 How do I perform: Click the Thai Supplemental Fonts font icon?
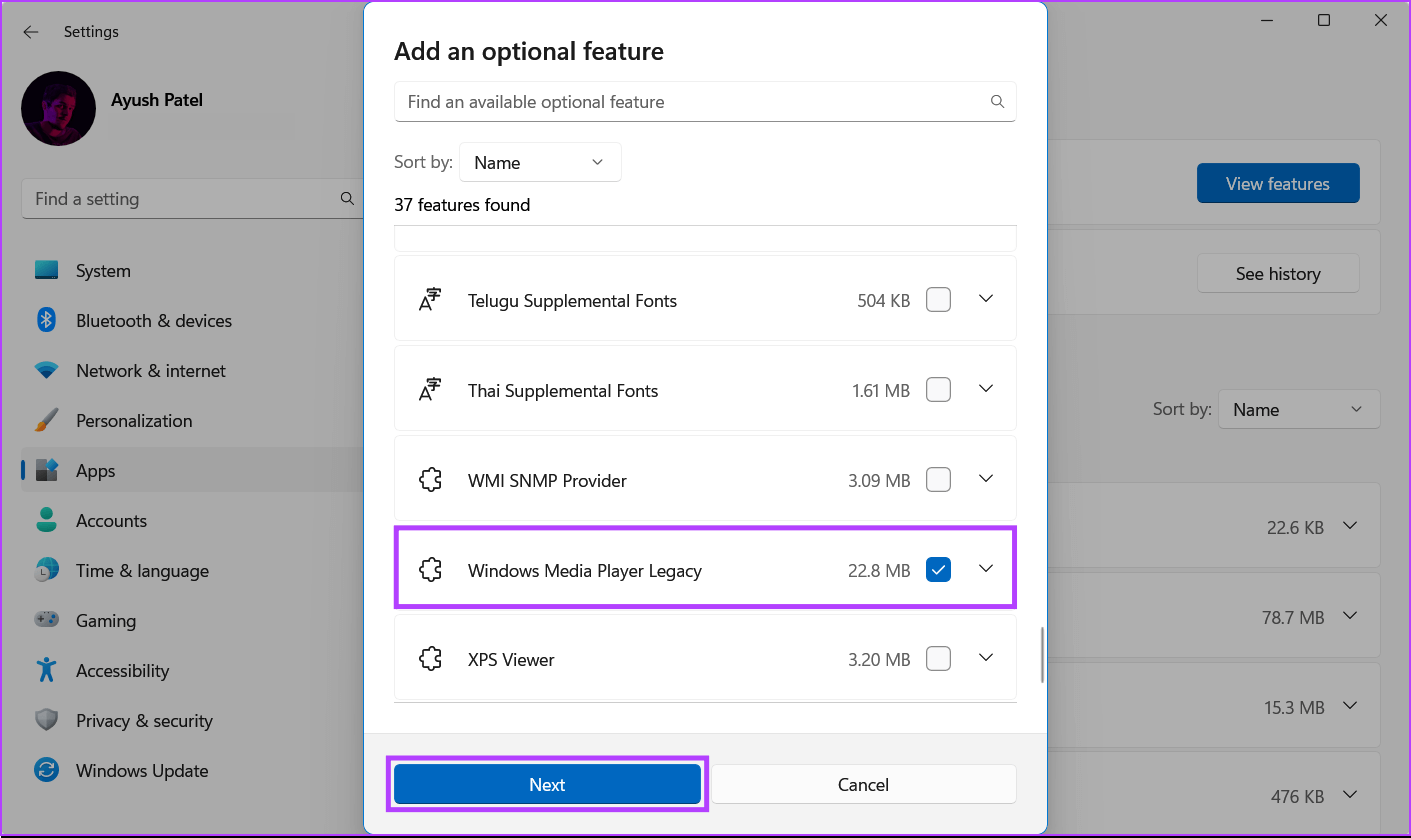[x=430, y=390]
